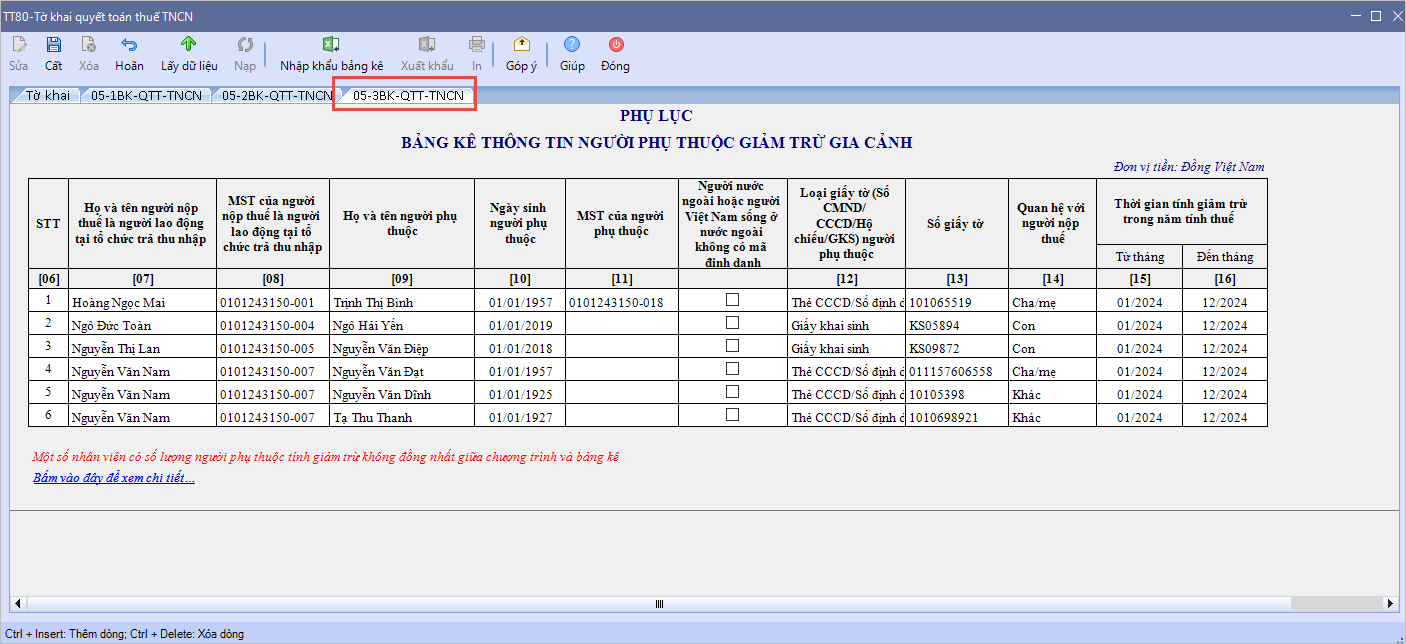
Task: Enable the foreigner checkbox for Tạ Thu Thanh
Action: pyautogui.click(x=732, y=415)
